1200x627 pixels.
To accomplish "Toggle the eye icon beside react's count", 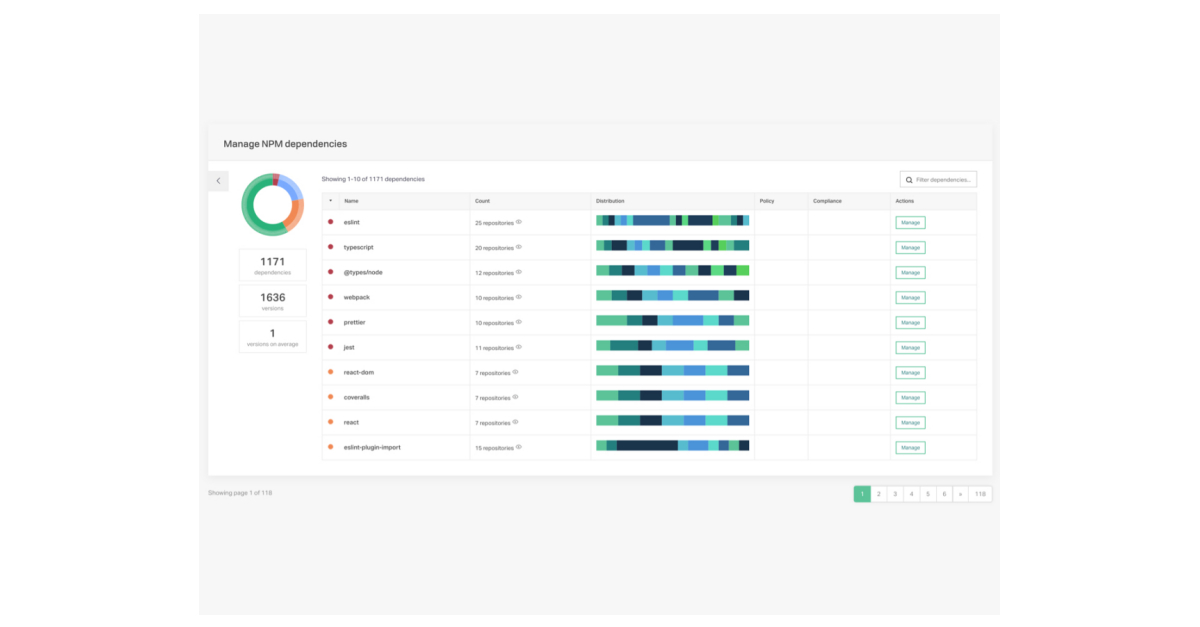I will (x=516, y=421).
